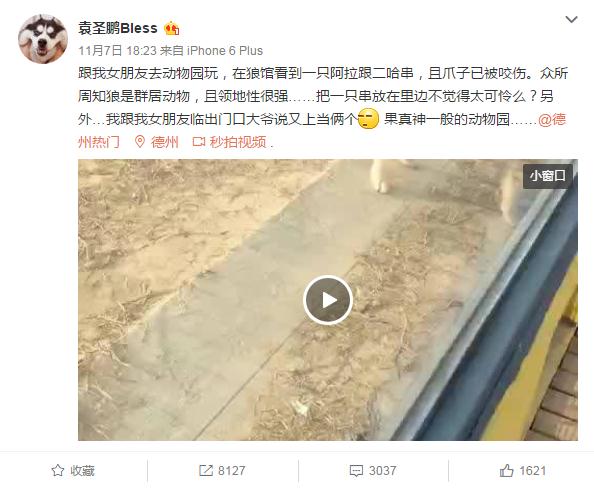This screenshot has height=489, width=594.
Task: Click the husky profile avatar
Action: coord(43,39)
